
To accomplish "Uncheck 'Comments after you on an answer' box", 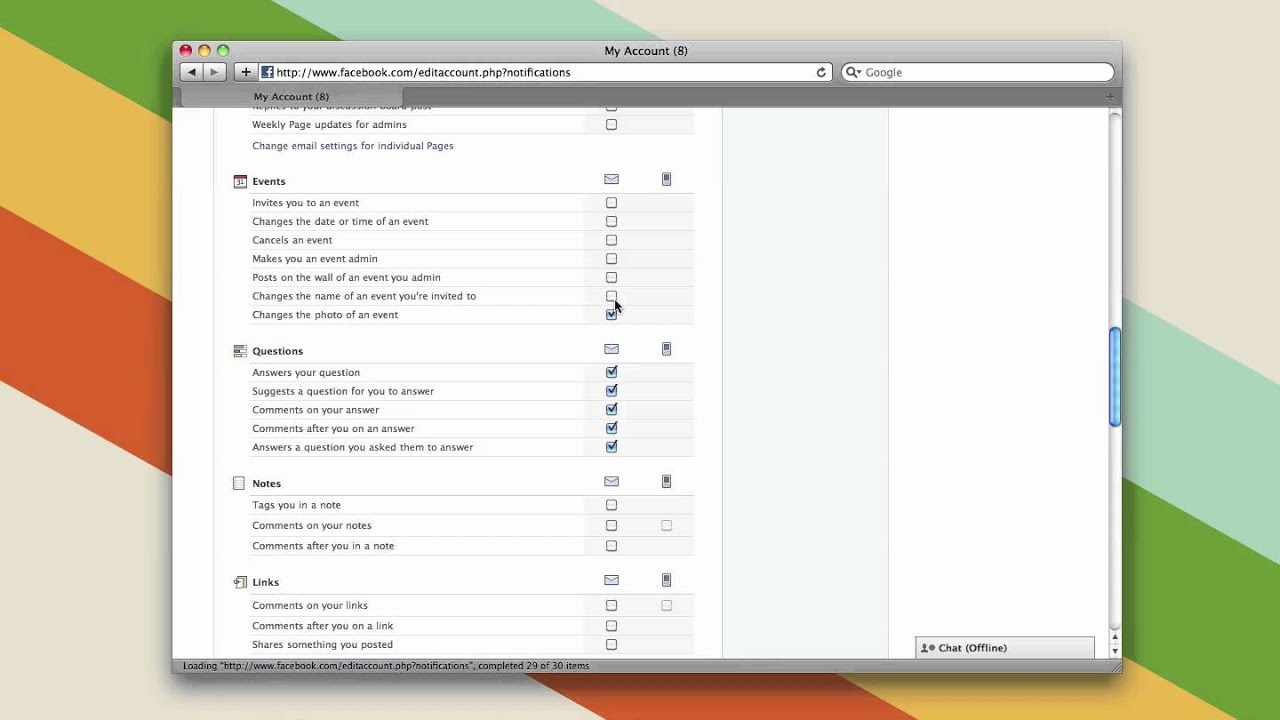I will click(611, 428).
